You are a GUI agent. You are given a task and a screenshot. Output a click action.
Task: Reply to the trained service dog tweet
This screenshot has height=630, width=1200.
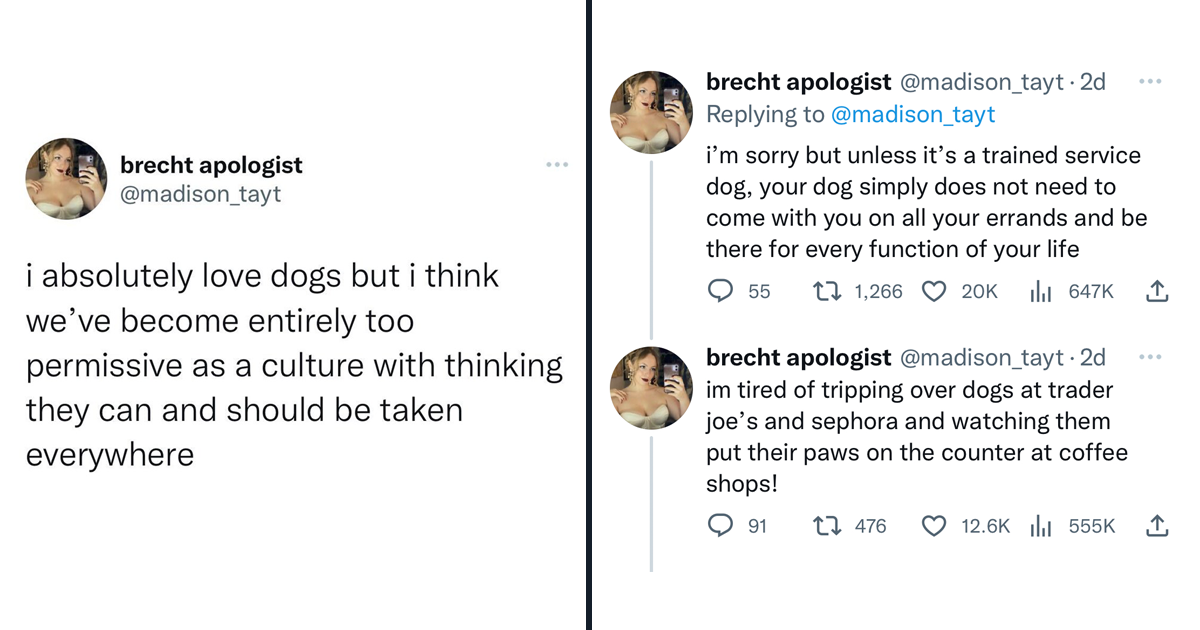721,291
